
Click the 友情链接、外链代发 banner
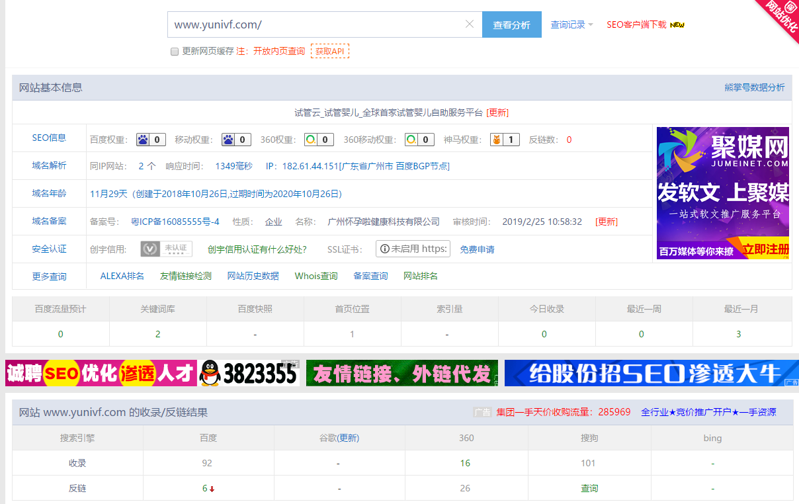402,373
